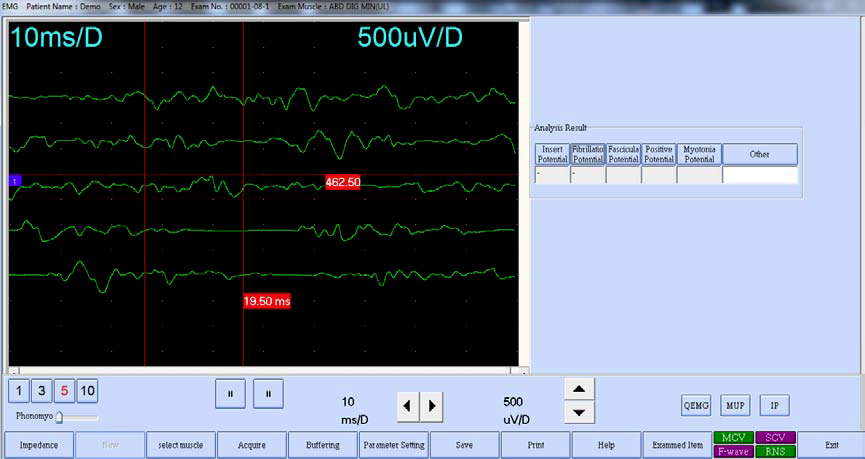Click the 500uV/D sensitivity label

[410, 38]
